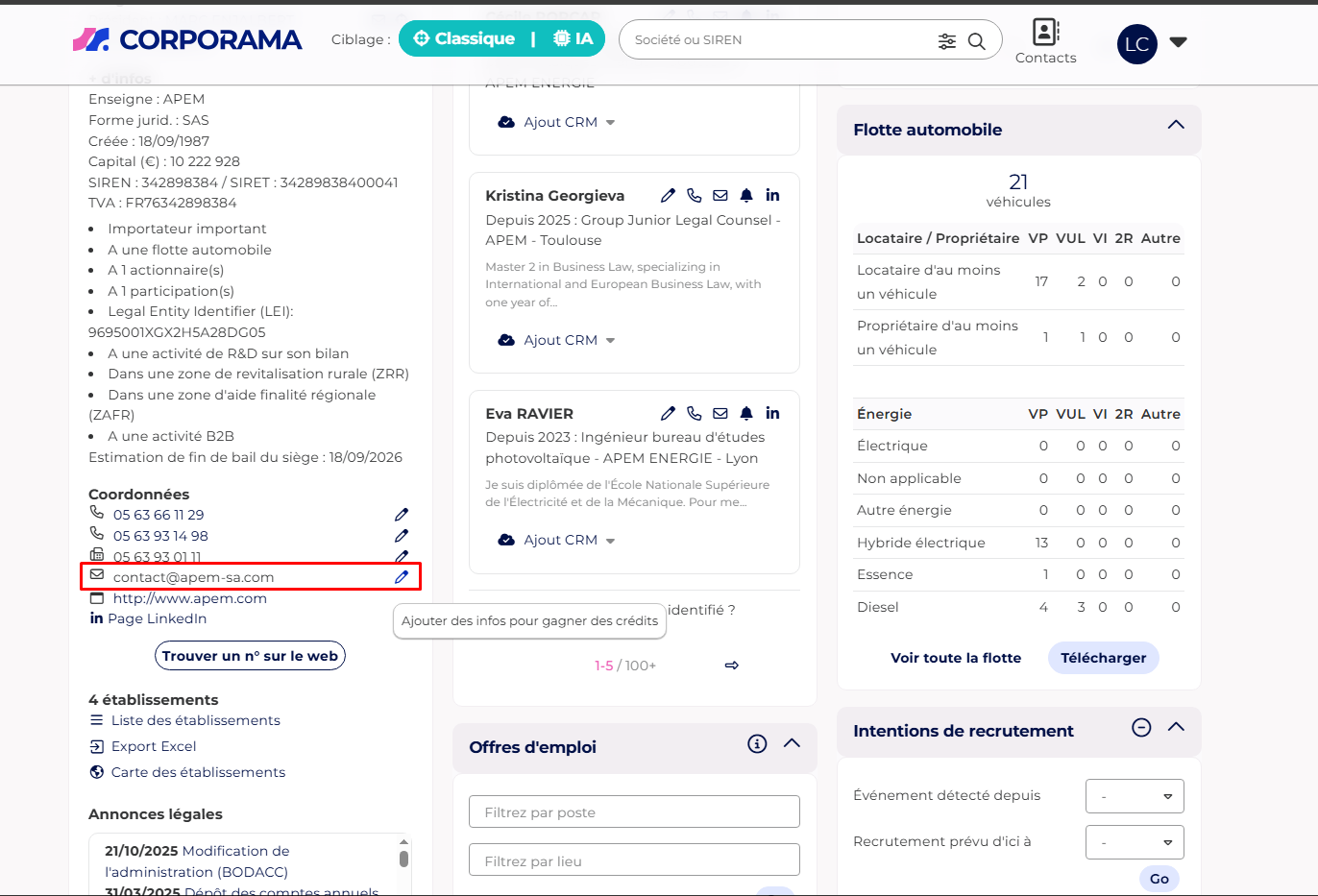Image resolution: width=1318 pixels, height=896 pixels.
Task: Click Trouver un n° sur le web
Action: point(250,656)
